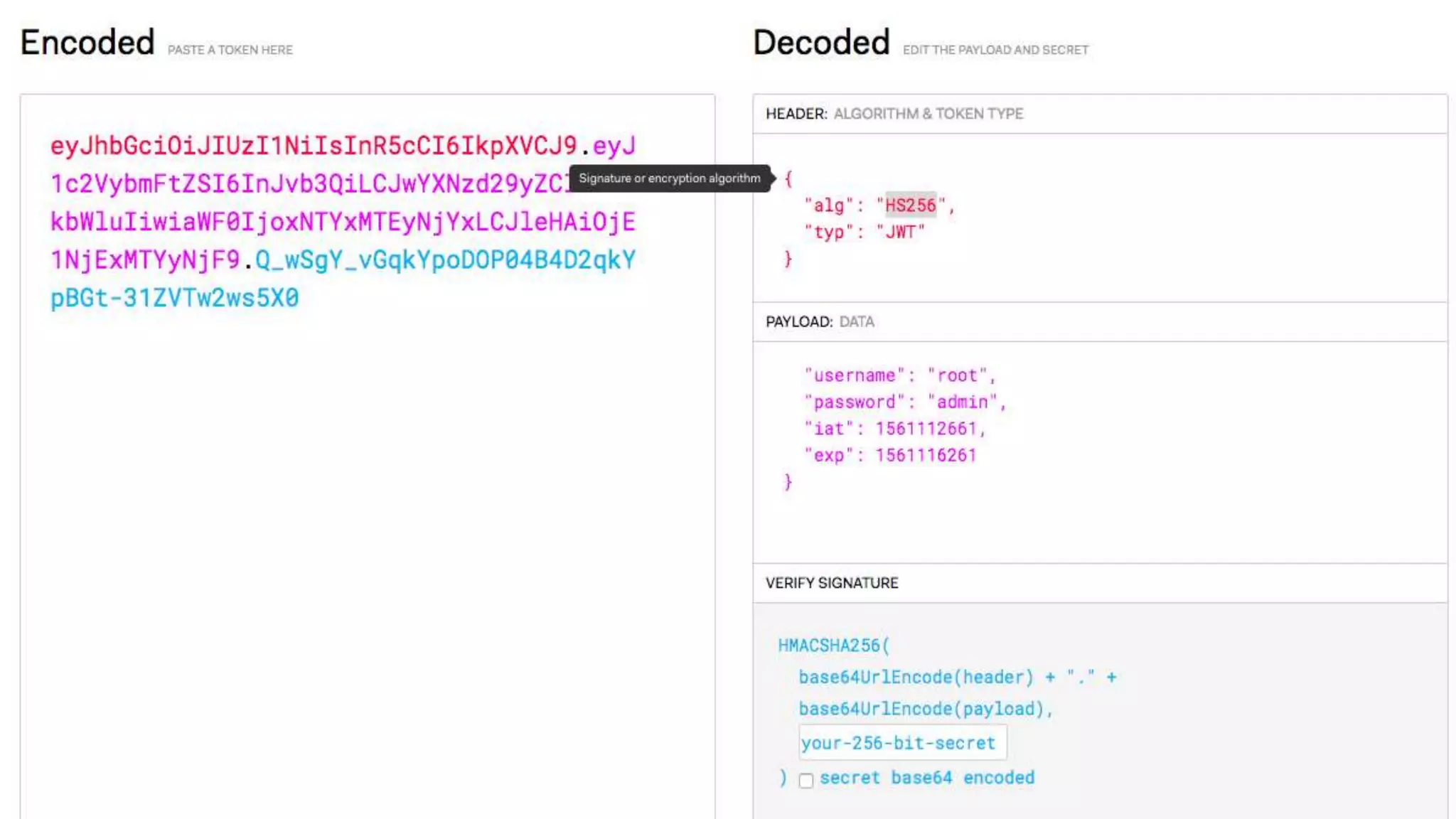
Task: Click the Encoded heading
Action: [87, 43]
